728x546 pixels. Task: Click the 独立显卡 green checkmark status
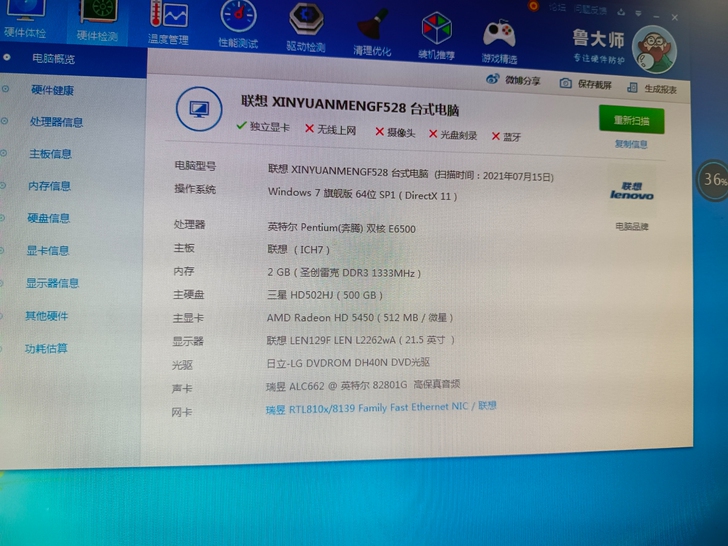tap(263, 126)
